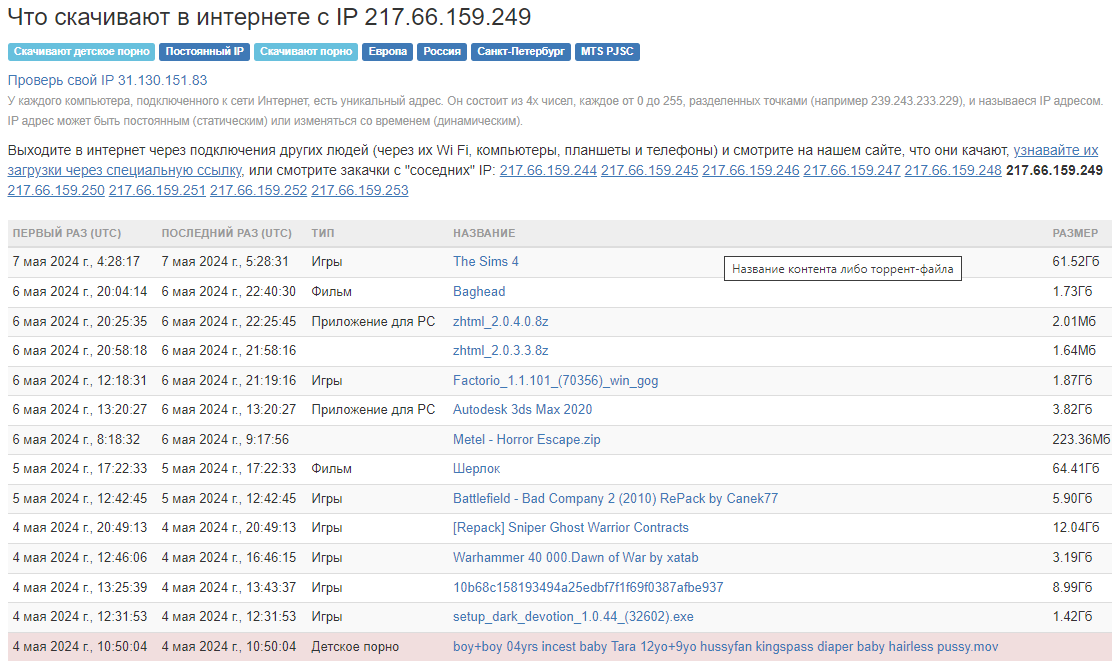Screen dimensions: 1112x661
Task: Click first-seen time 7 мая 2024 г., 4:28:17
Action: click(76, 262)
